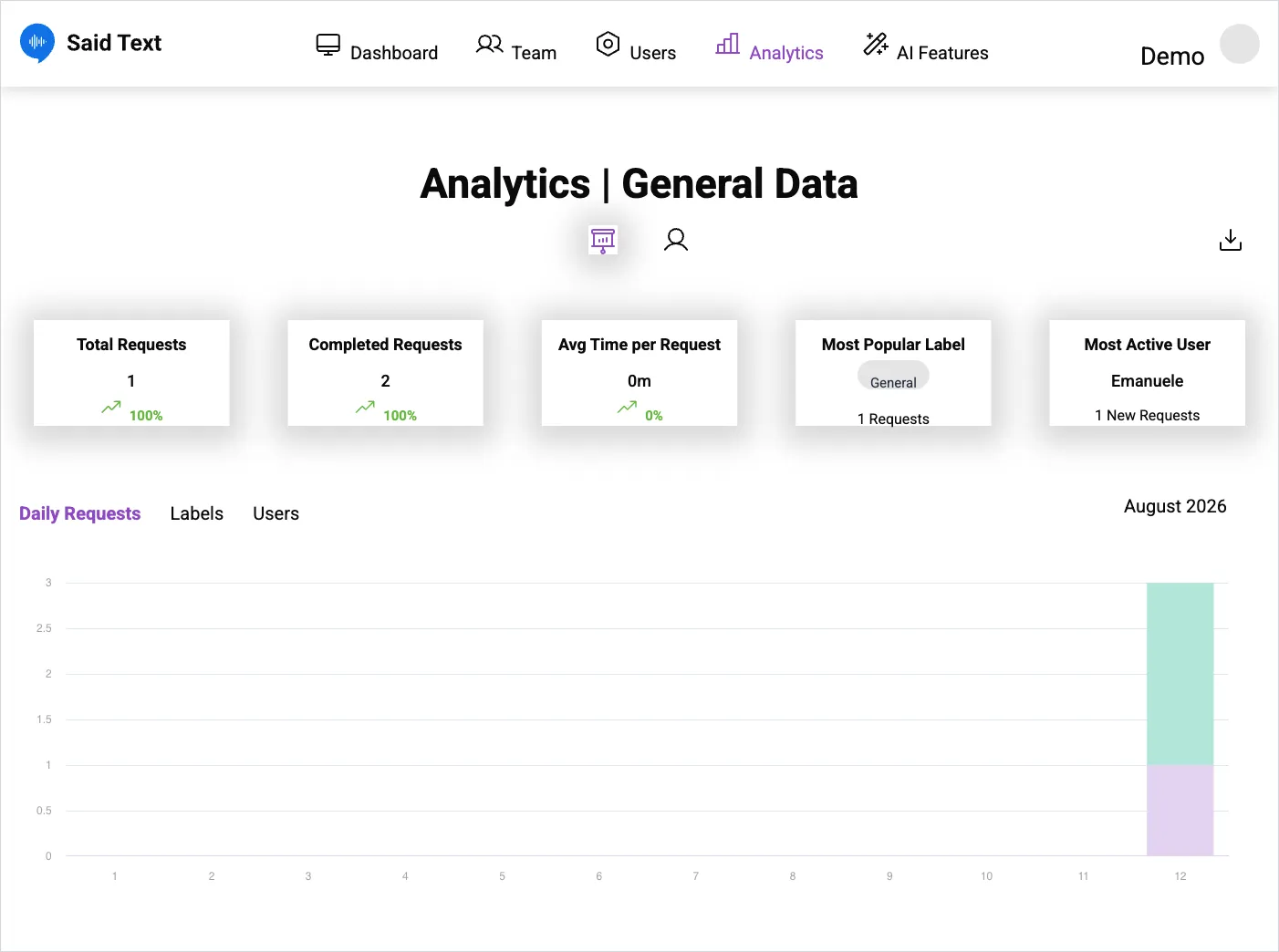The width and height of the screenshot is (1279, 952).
Task: Switch to the Users chart tab
Action: (276, 513)
